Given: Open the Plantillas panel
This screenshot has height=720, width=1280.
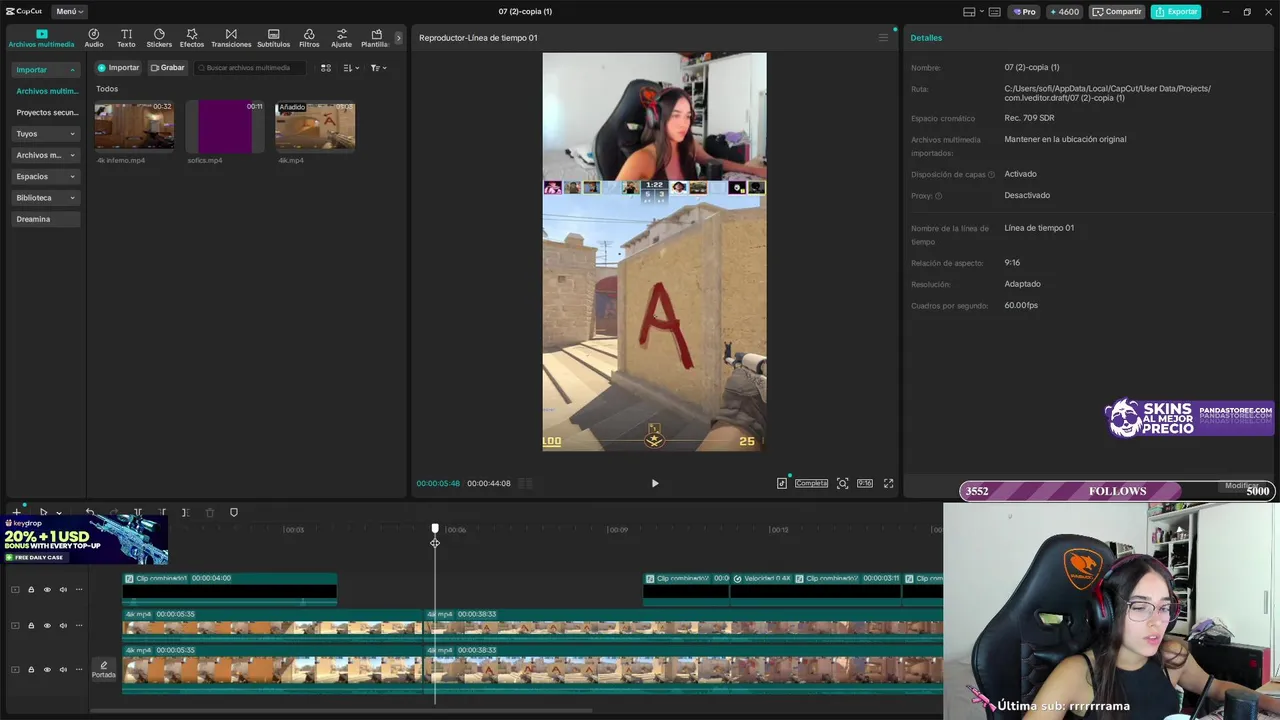Looking at the screenshot, I should click(375, 38).
